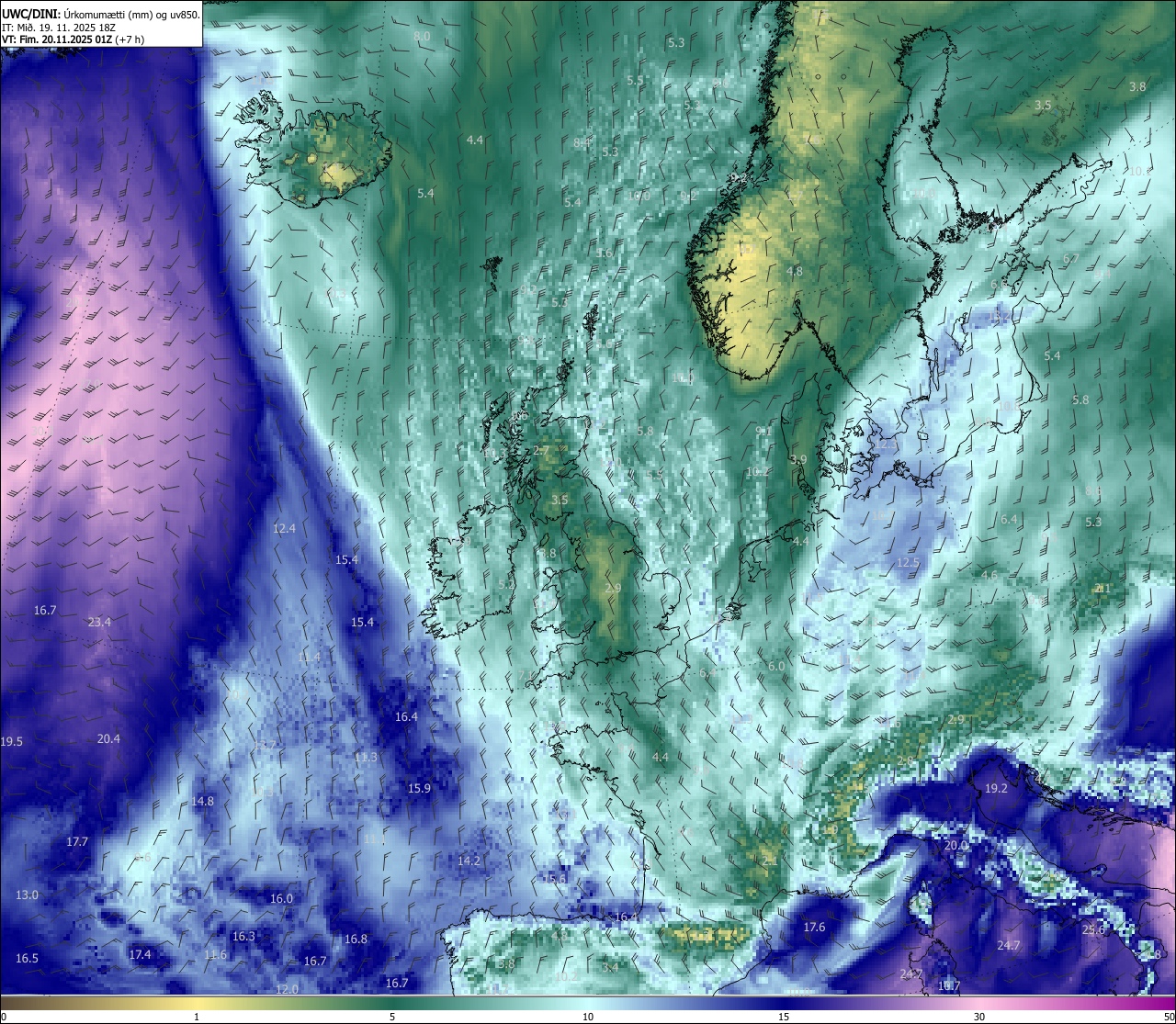This screenshot has height=1024, width=1176.
Task: Click the 16.8 value label
Action: pos(356,940)
